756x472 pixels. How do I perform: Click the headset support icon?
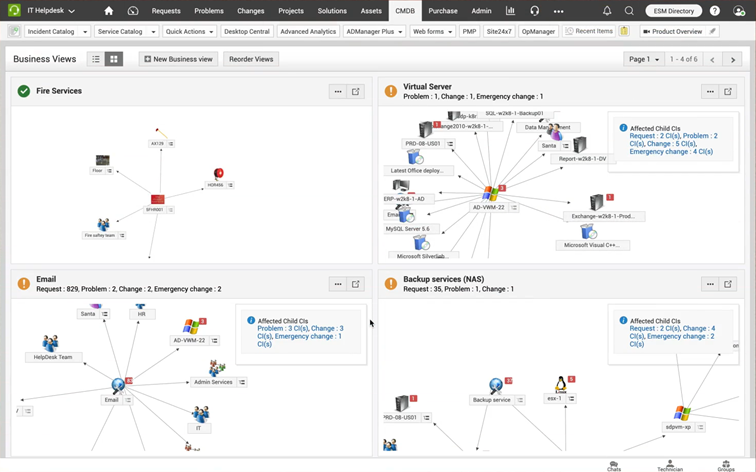point(535,11)
